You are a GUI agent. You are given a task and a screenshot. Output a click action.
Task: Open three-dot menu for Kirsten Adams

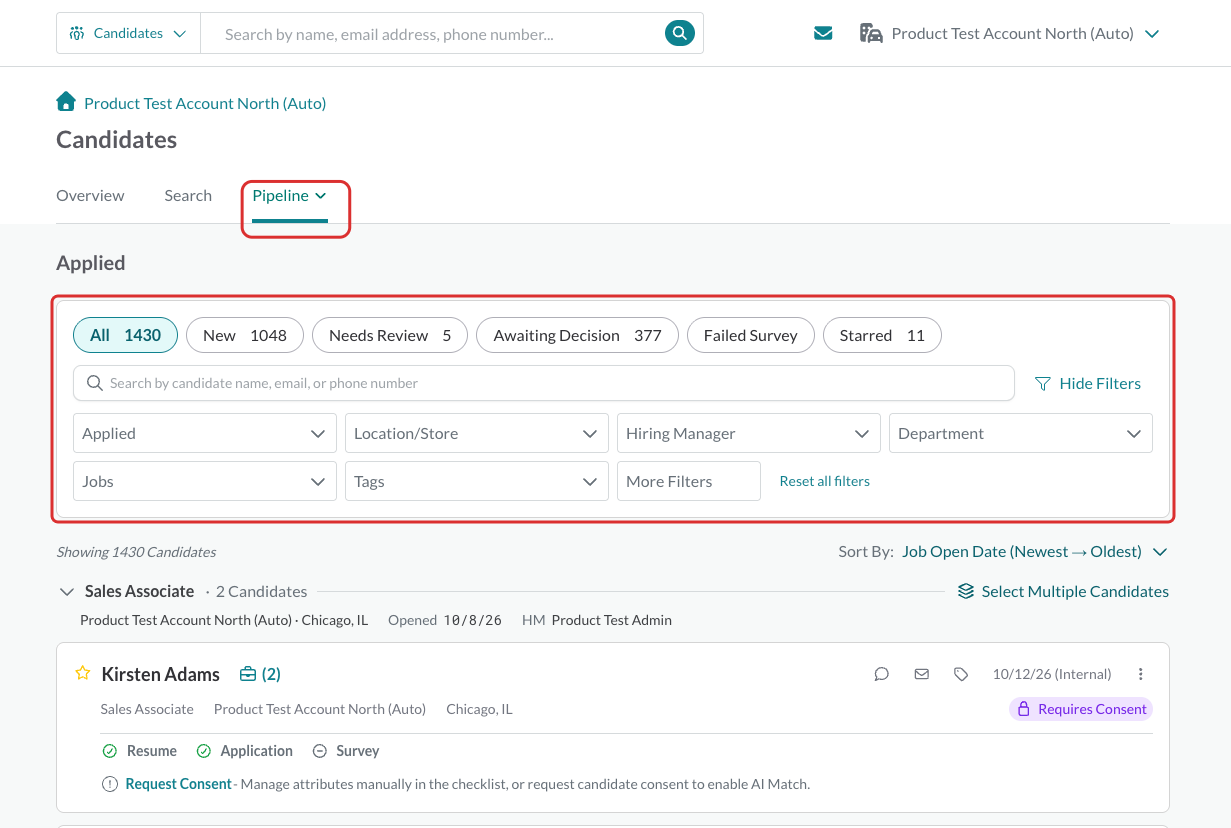[x=1141, y=674]
